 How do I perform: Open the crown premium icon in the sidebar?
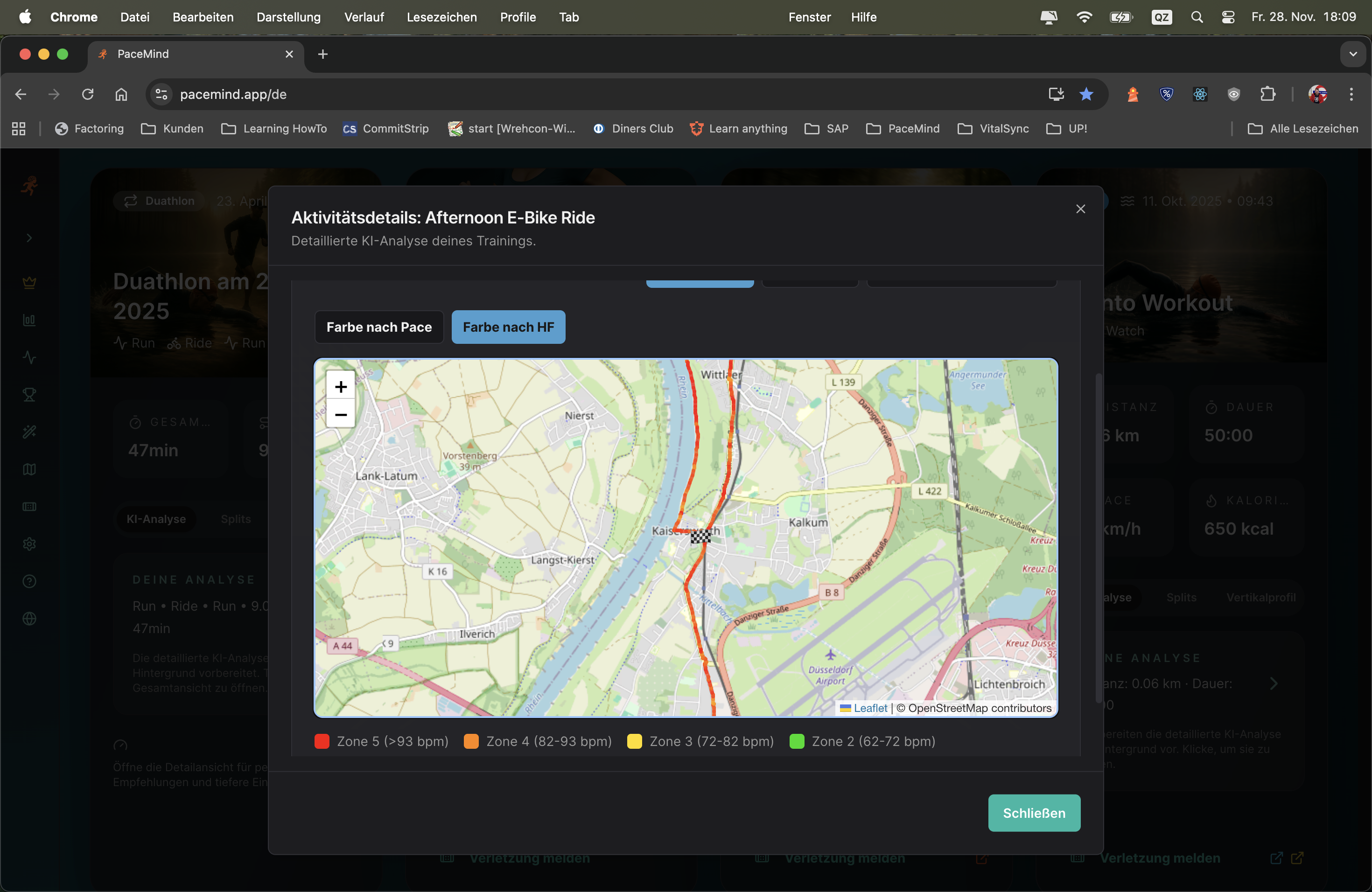[x=28, y=282]
